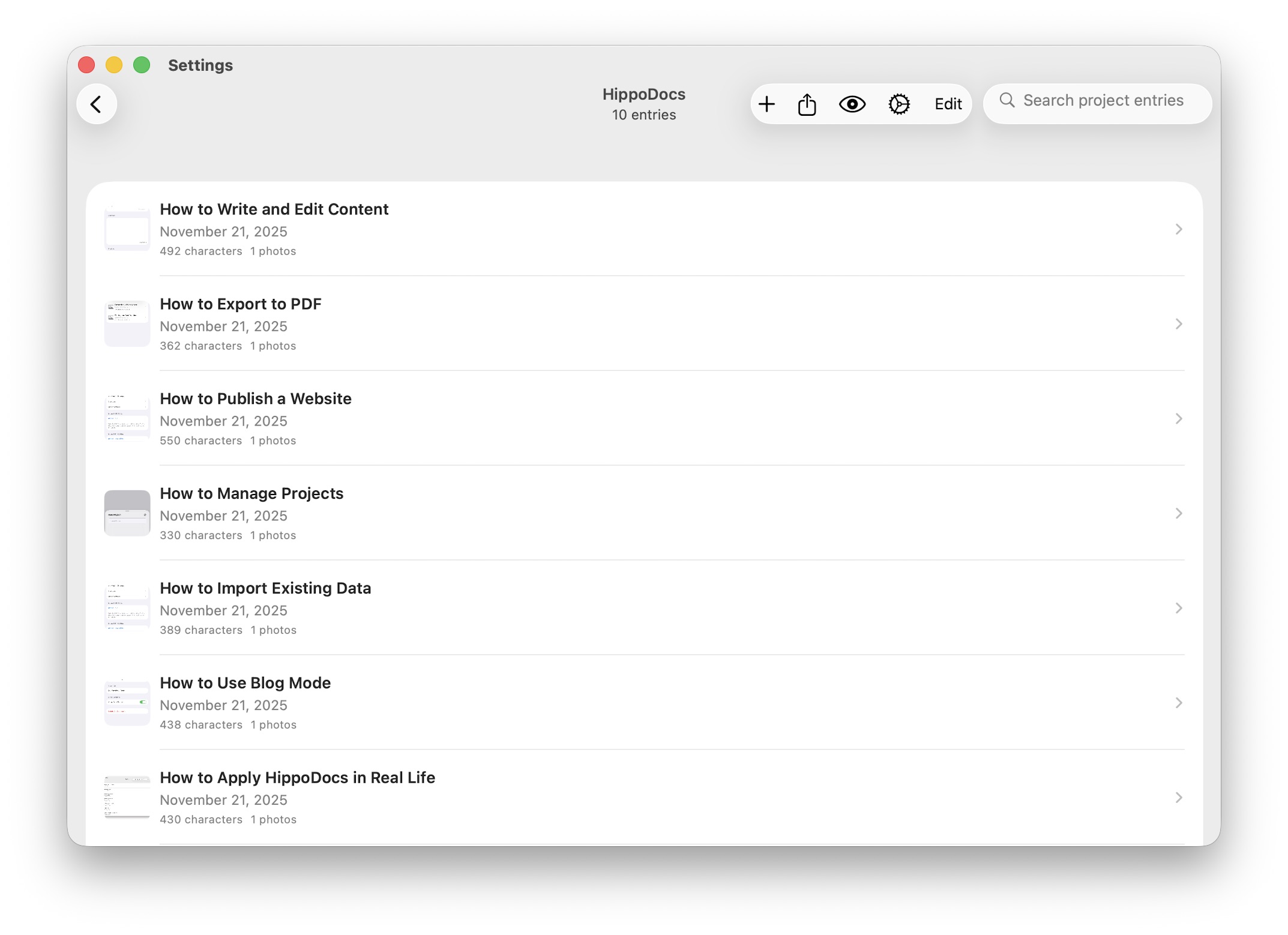
Task: Open 'How to Write and Edit Content' chevron
Action: tap(1178, 229)
